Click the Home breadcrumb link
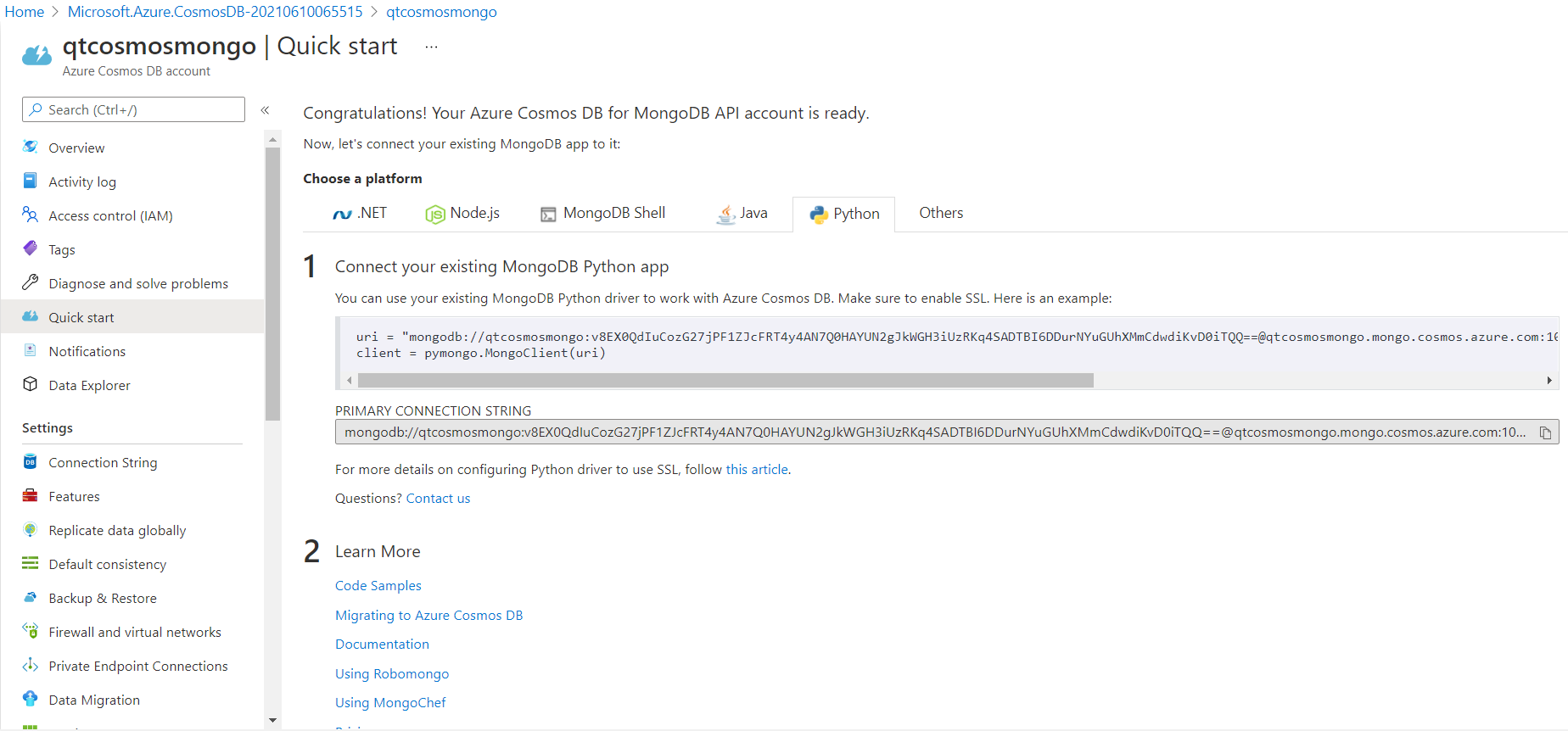 25,12
